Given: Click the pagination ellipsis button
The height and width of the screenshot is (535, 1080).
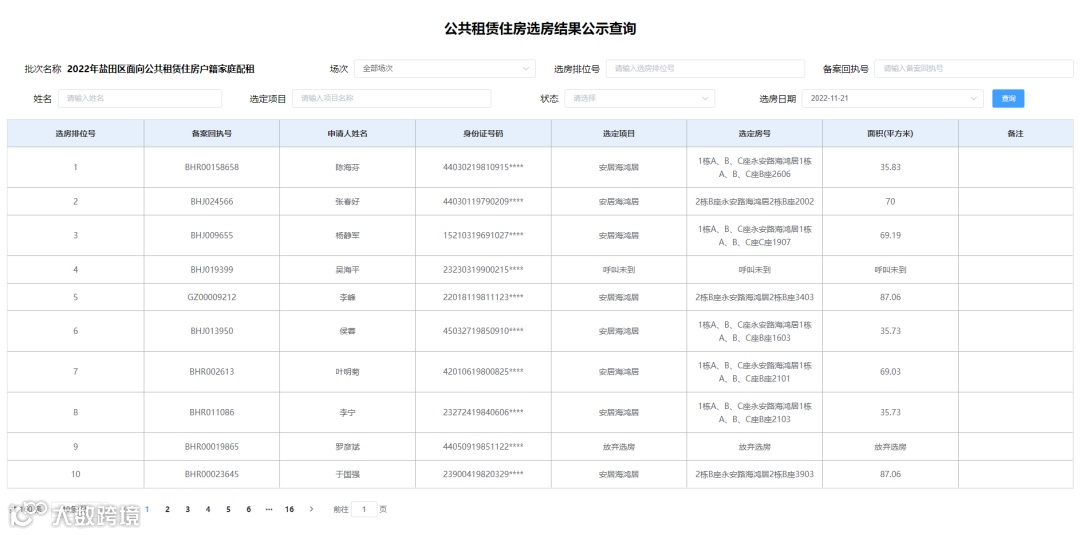Looking at the screenshot, I should pyautogui.click(x=269, y=510).
